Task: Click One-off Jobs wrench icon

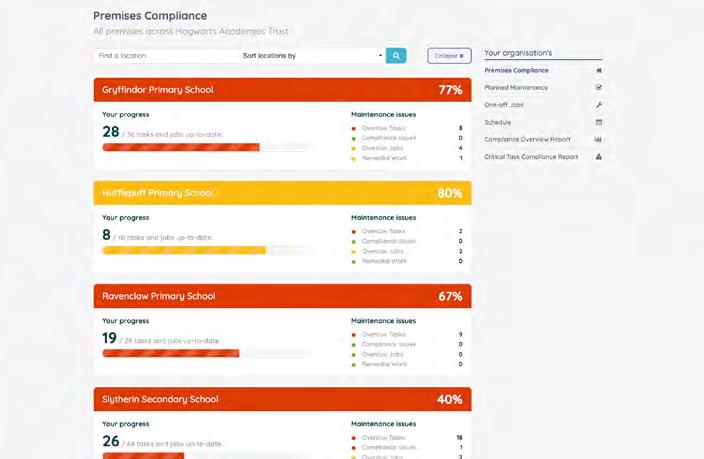Action: pos(598,105)
